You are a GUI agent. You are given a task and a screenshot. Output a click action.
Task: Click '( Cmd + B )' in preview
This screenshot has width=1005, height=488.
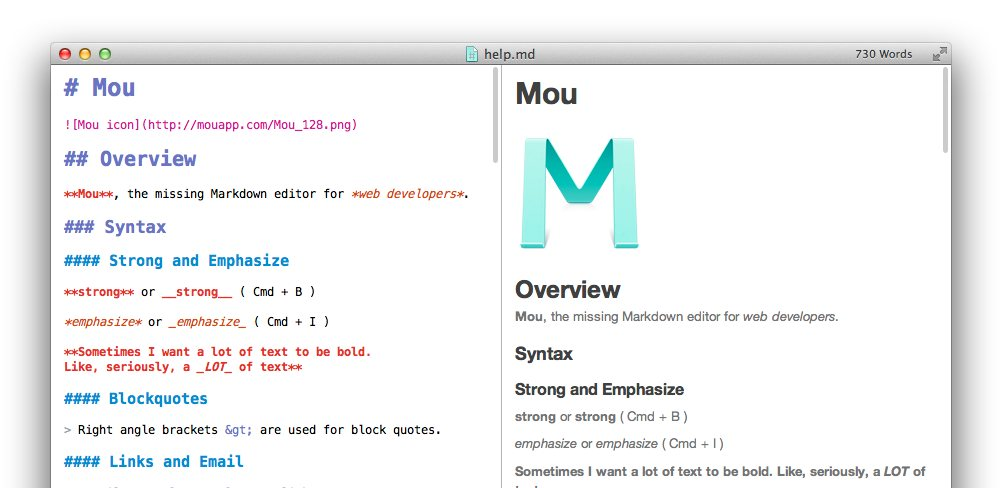pos(654,417)
